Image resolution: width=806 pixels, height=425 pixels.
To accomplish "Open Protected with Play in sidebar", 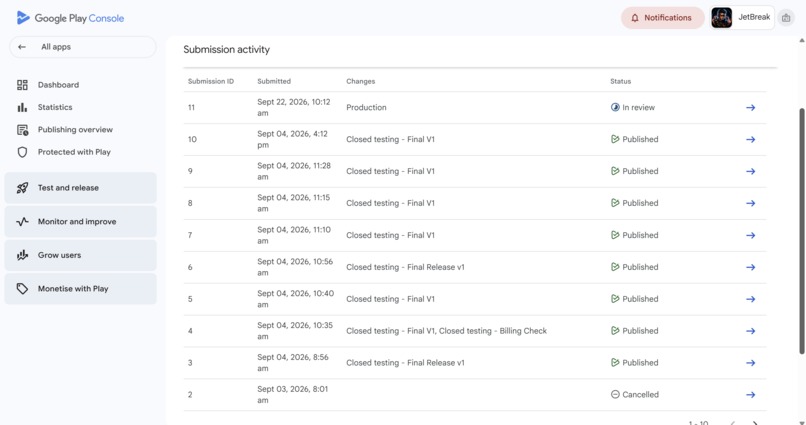I will click(x=74, y=152).
